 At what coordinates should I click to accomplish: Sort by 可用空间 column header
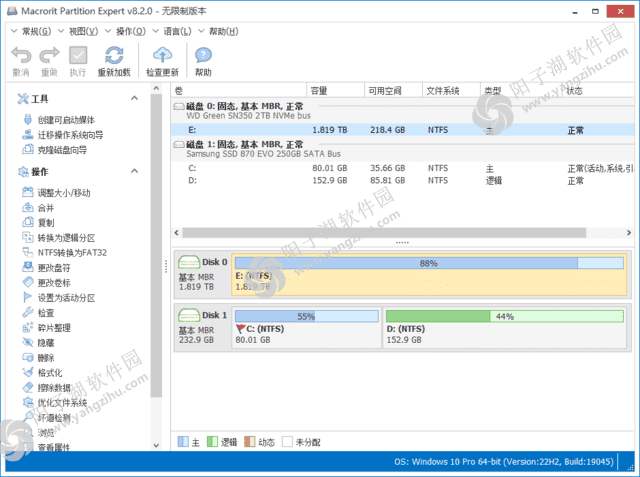point(393,91)
